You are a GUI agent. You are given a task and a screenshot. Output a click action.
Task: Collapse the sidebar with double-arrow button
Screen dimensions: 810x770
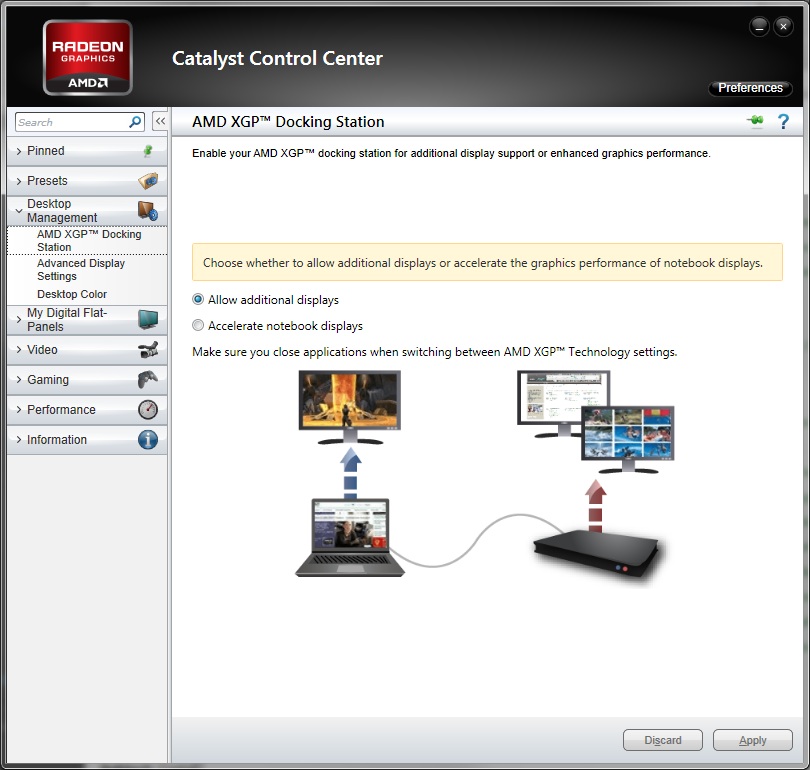pos(160,121)
